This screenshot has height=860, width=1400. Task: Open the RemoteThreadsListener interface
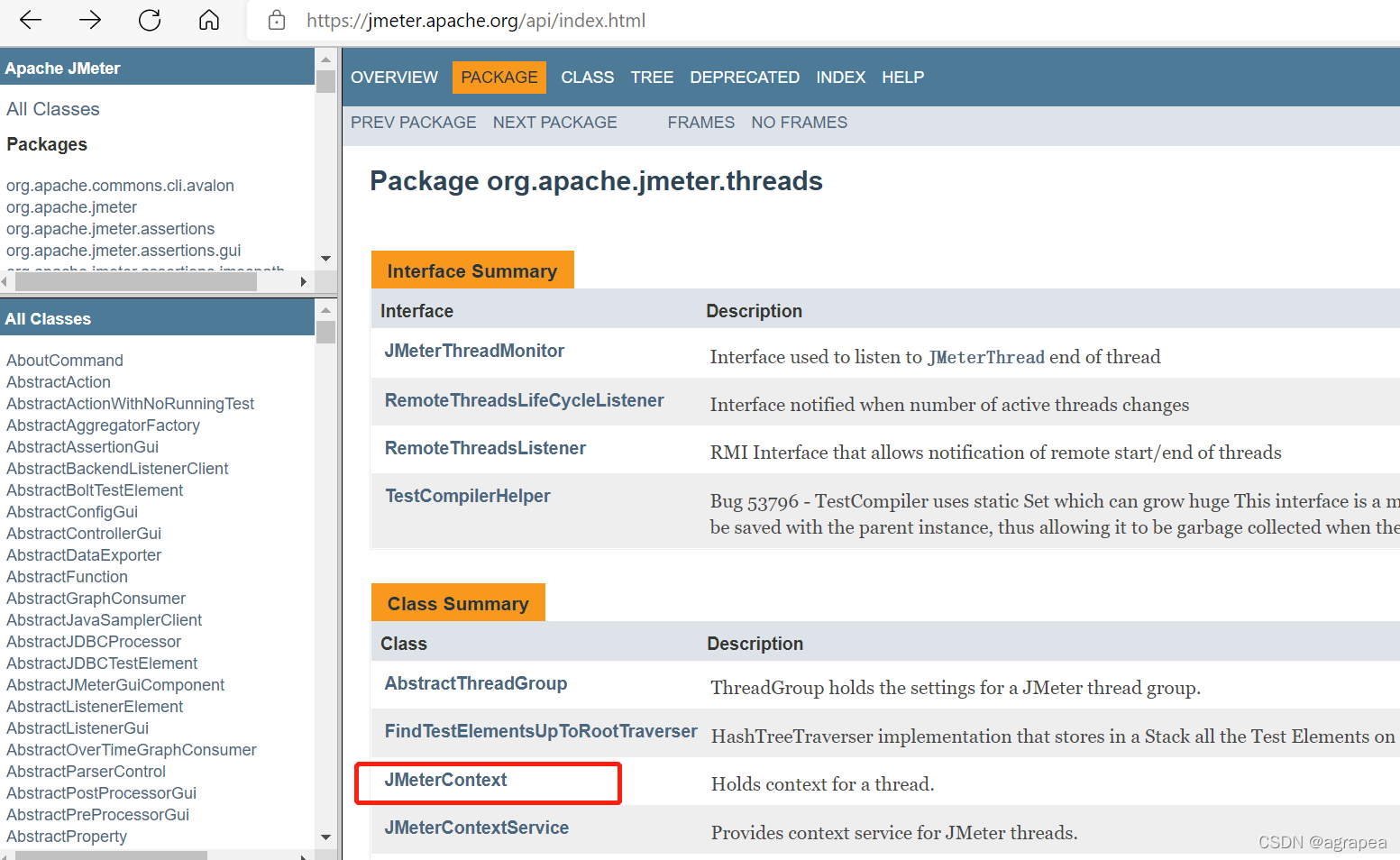(x=485, y=448)
